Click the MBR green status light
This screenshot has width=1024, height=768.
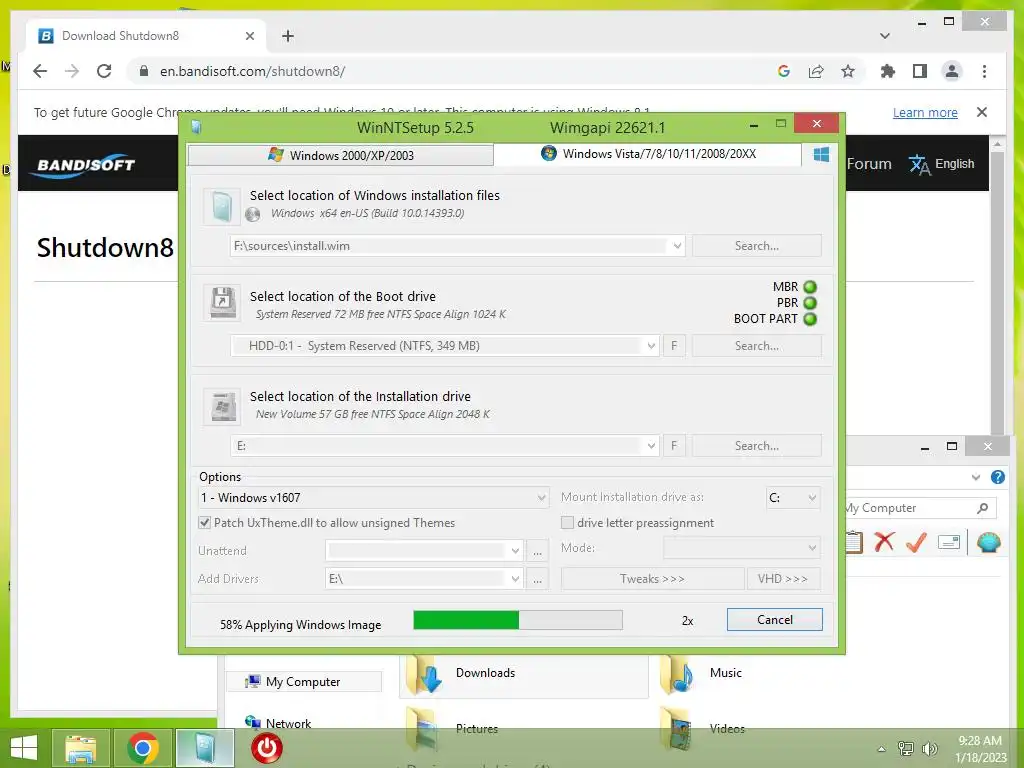coord(810,287)
